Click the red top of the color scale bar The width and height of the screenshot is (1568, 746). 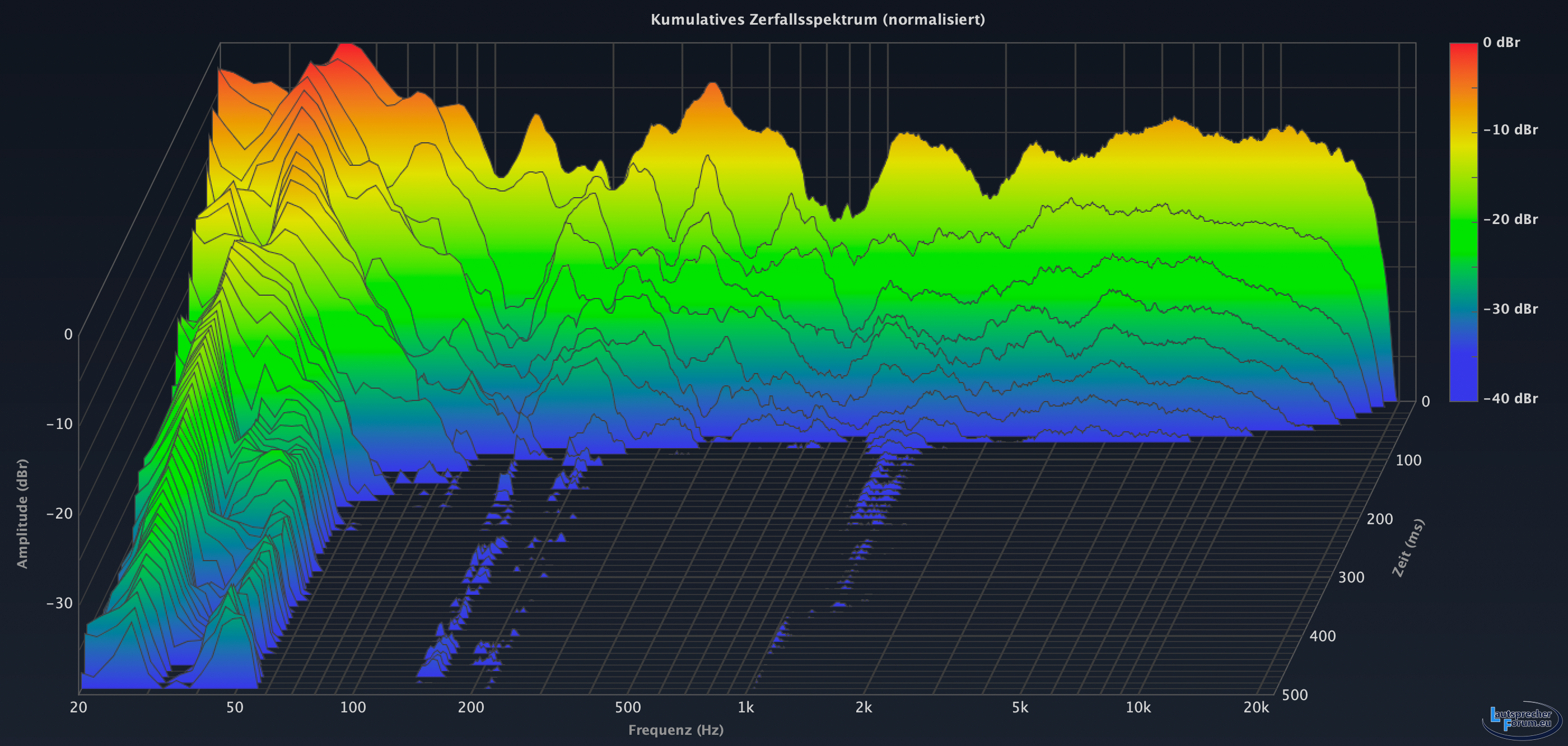coord(1463,49)
